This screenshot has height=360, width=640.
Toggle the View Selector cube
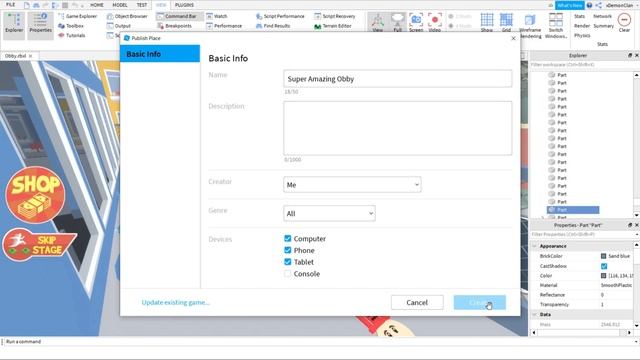(x=378, y=22)
